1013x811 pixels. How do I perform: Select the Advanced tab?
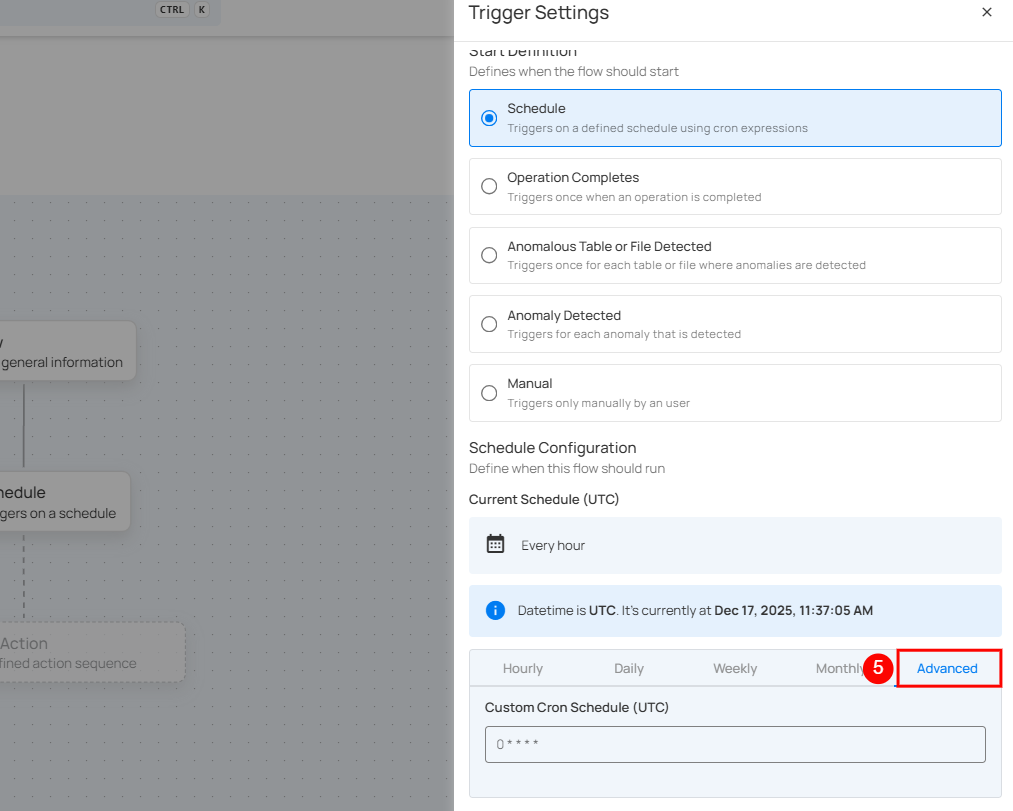(x=947, y=669)
